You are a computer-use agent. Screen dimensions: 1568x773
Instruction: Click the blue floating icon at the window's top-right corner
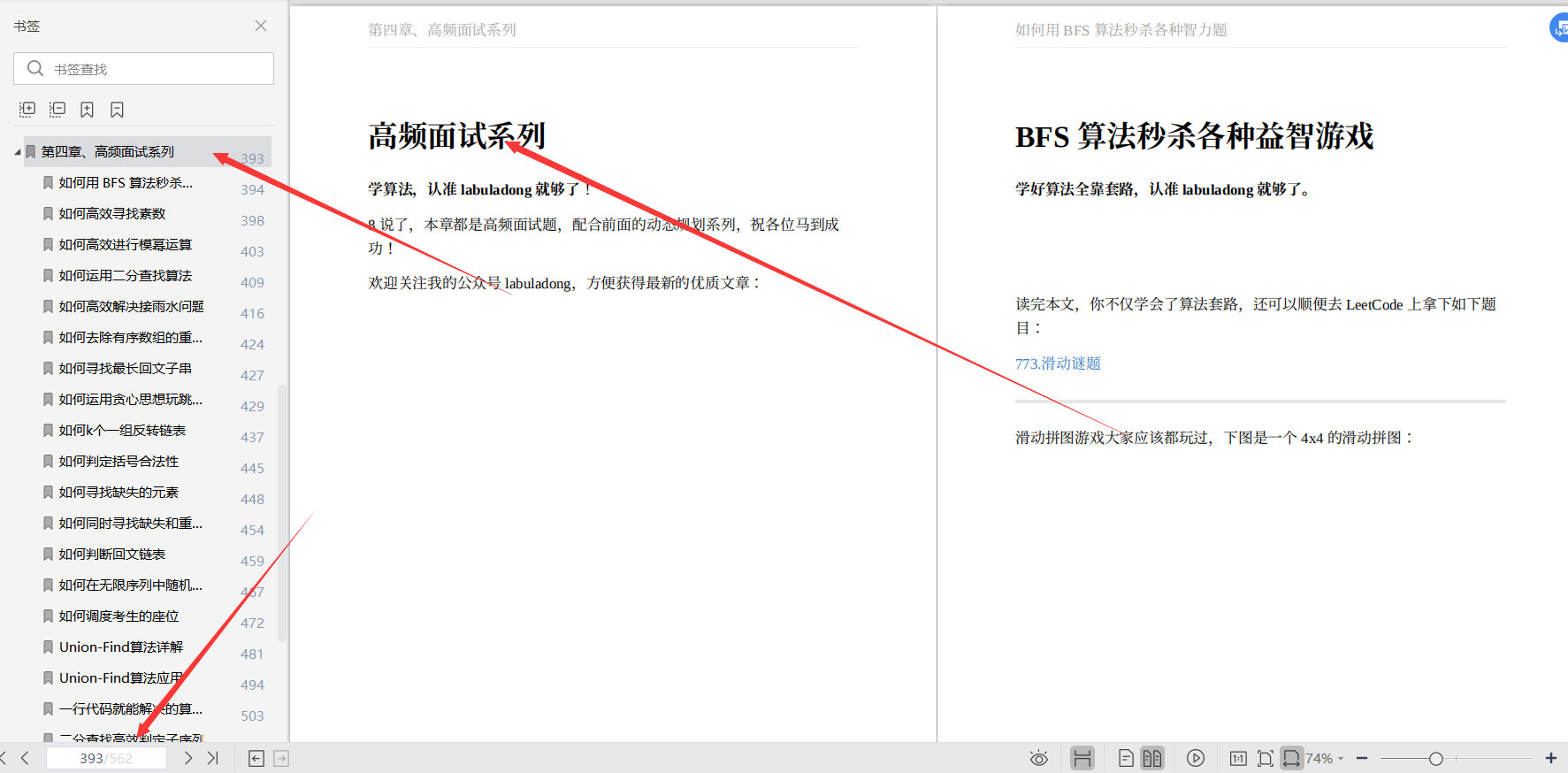point(1559,27)
